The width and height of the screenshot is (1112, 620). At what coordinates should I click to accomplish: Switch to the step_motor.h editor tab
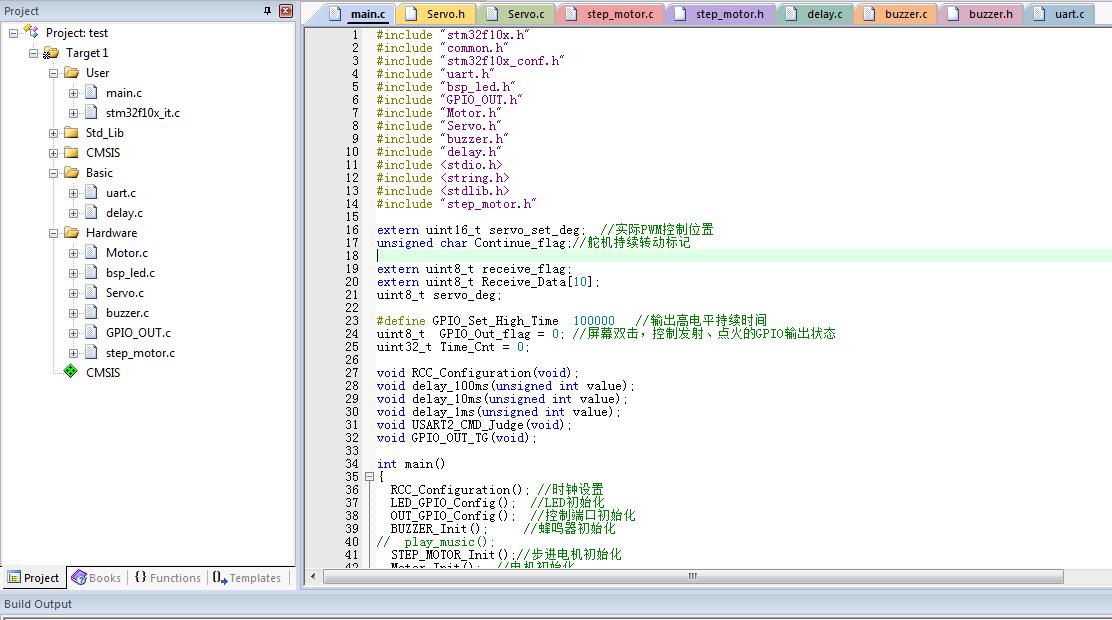click(x=720, y=13)
